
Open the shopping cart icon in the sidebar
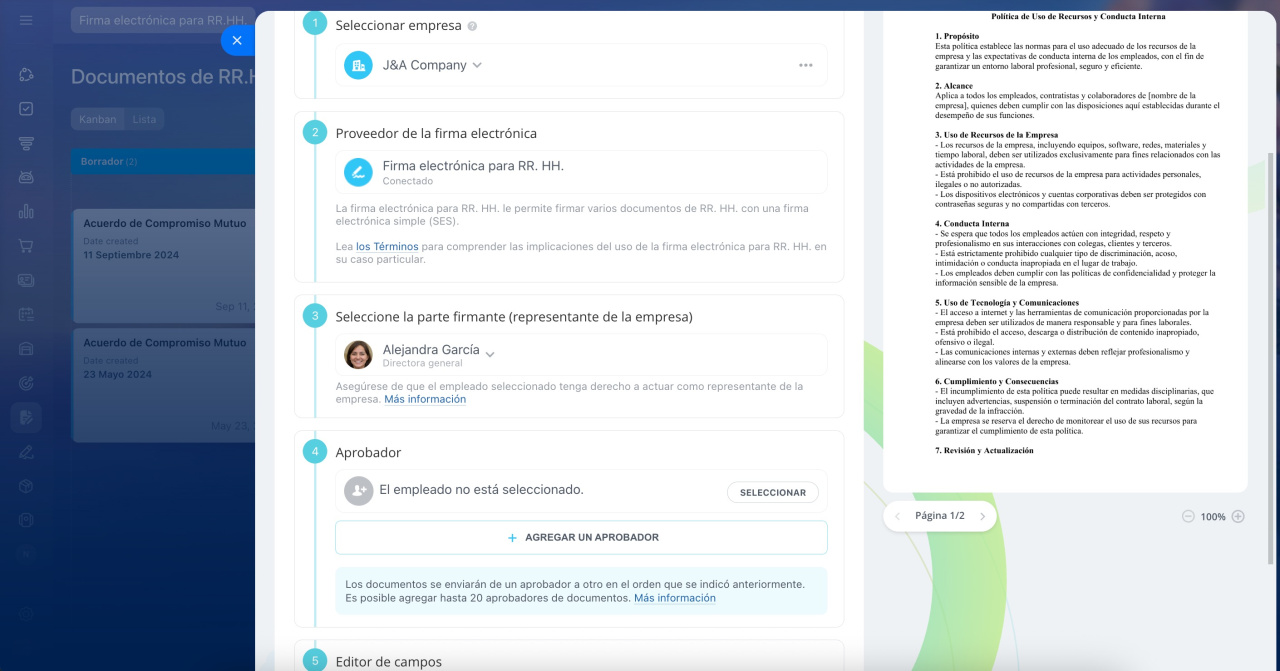coord(26,246)
